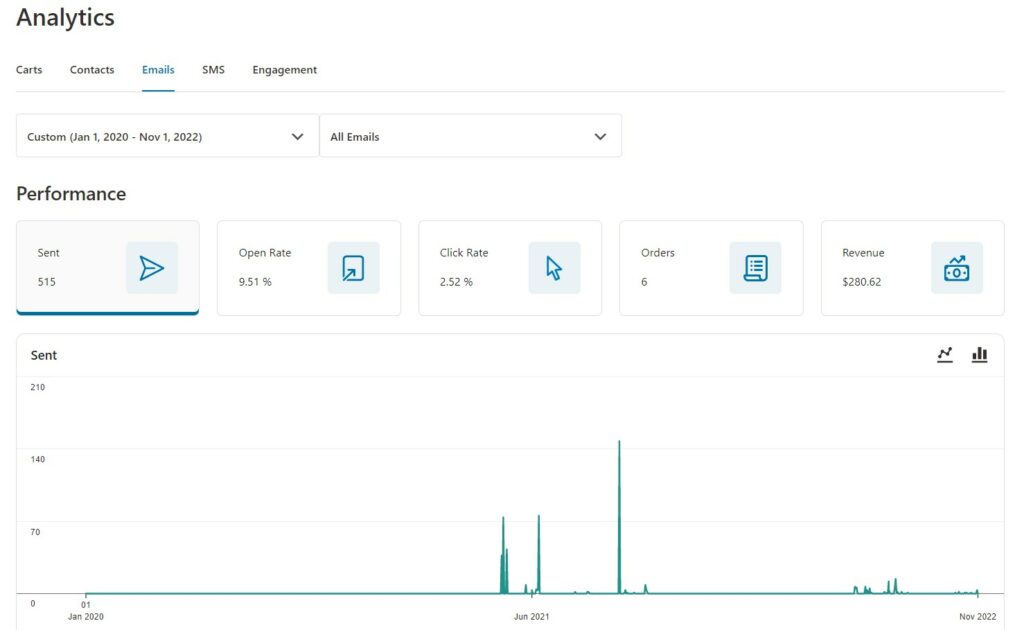Select the Sent label in its card
The height and width of the screenshot is (630, 1024).
point(48,253)
